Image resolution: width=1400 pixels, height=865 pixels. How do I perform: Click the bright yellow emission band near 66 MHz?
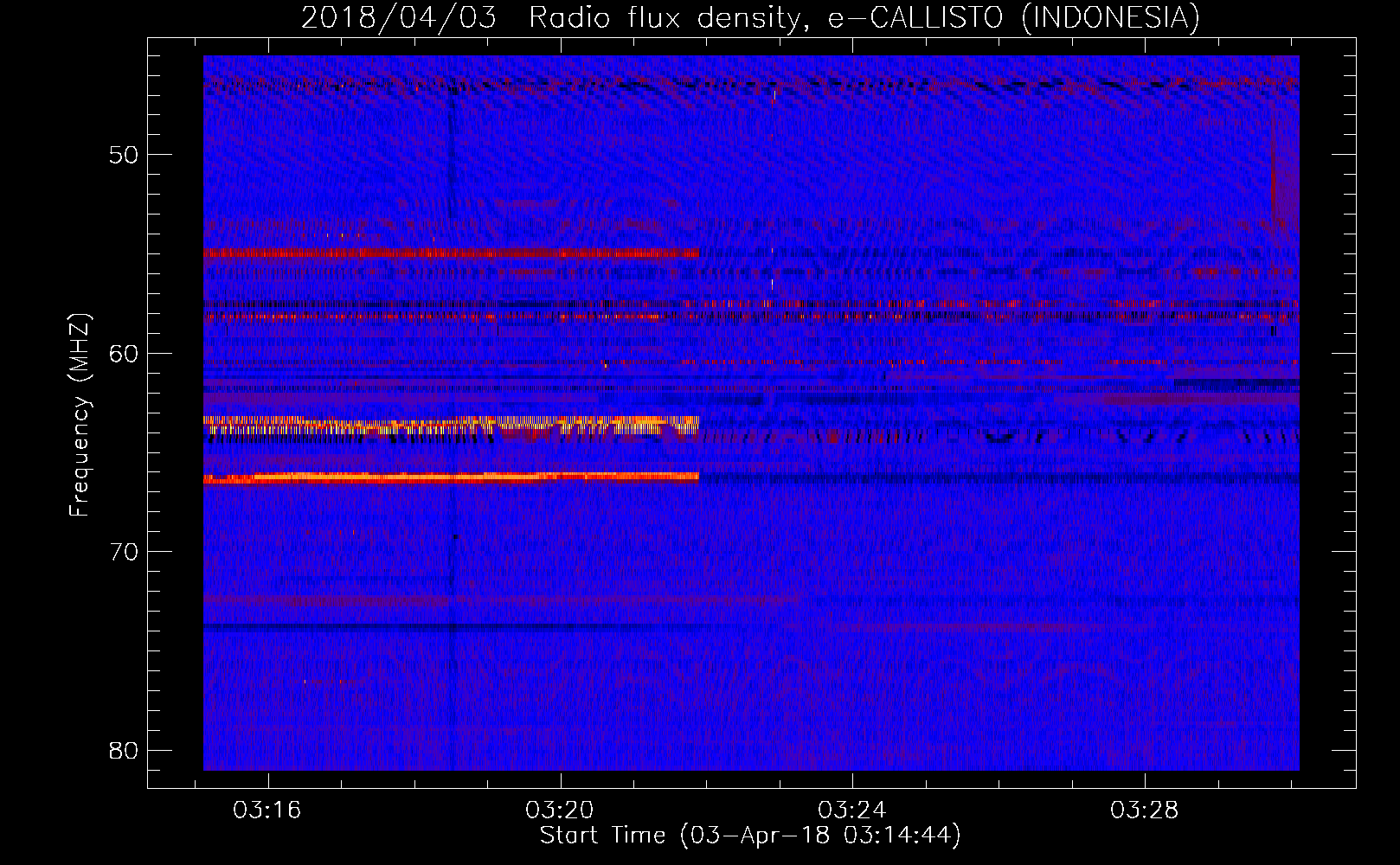click(451, 477)
